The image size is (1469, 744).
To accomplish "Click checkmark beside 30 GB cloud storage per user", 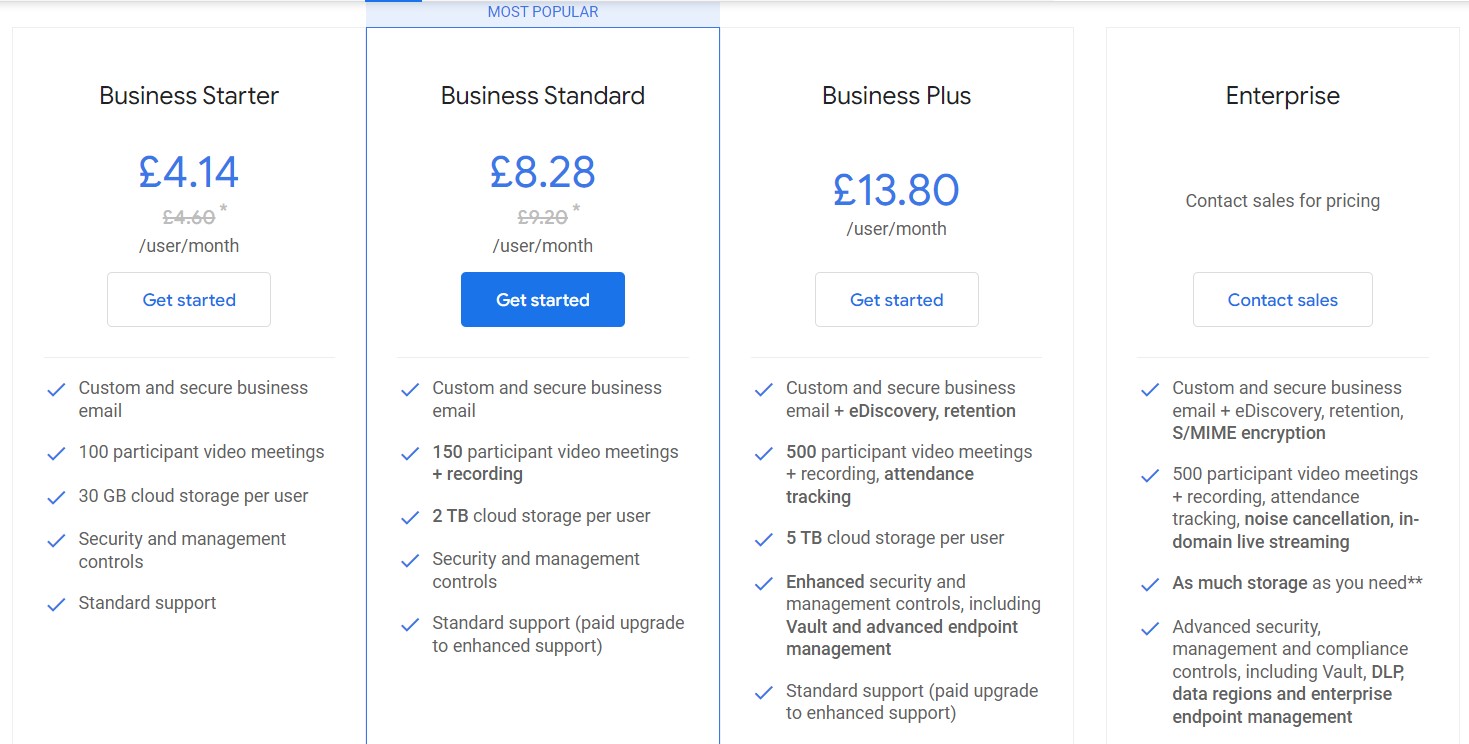I will (x=56, y=497).
